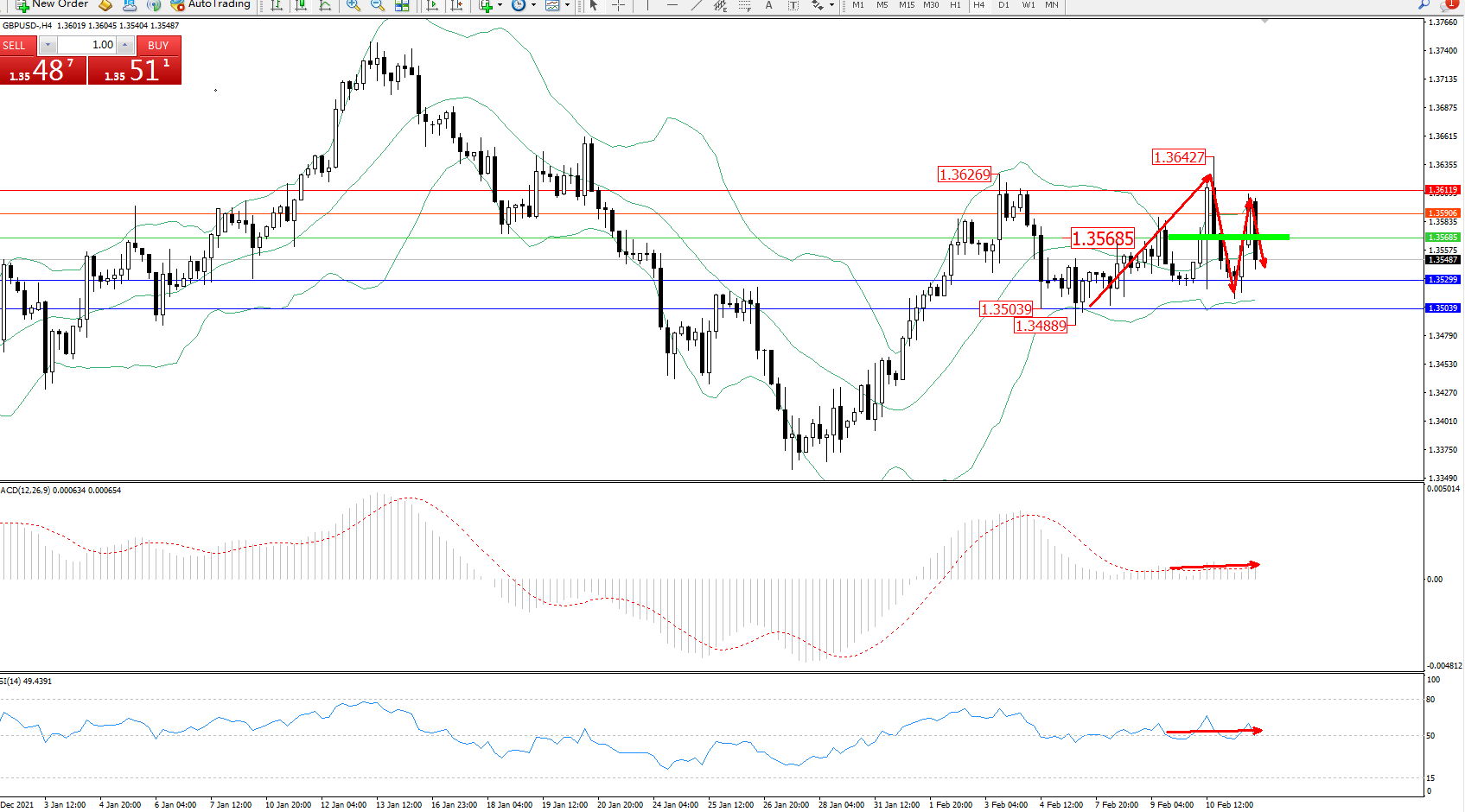Open the search magnifier icon
This screenshot has height=812, width=1465.
(1424, 5)
